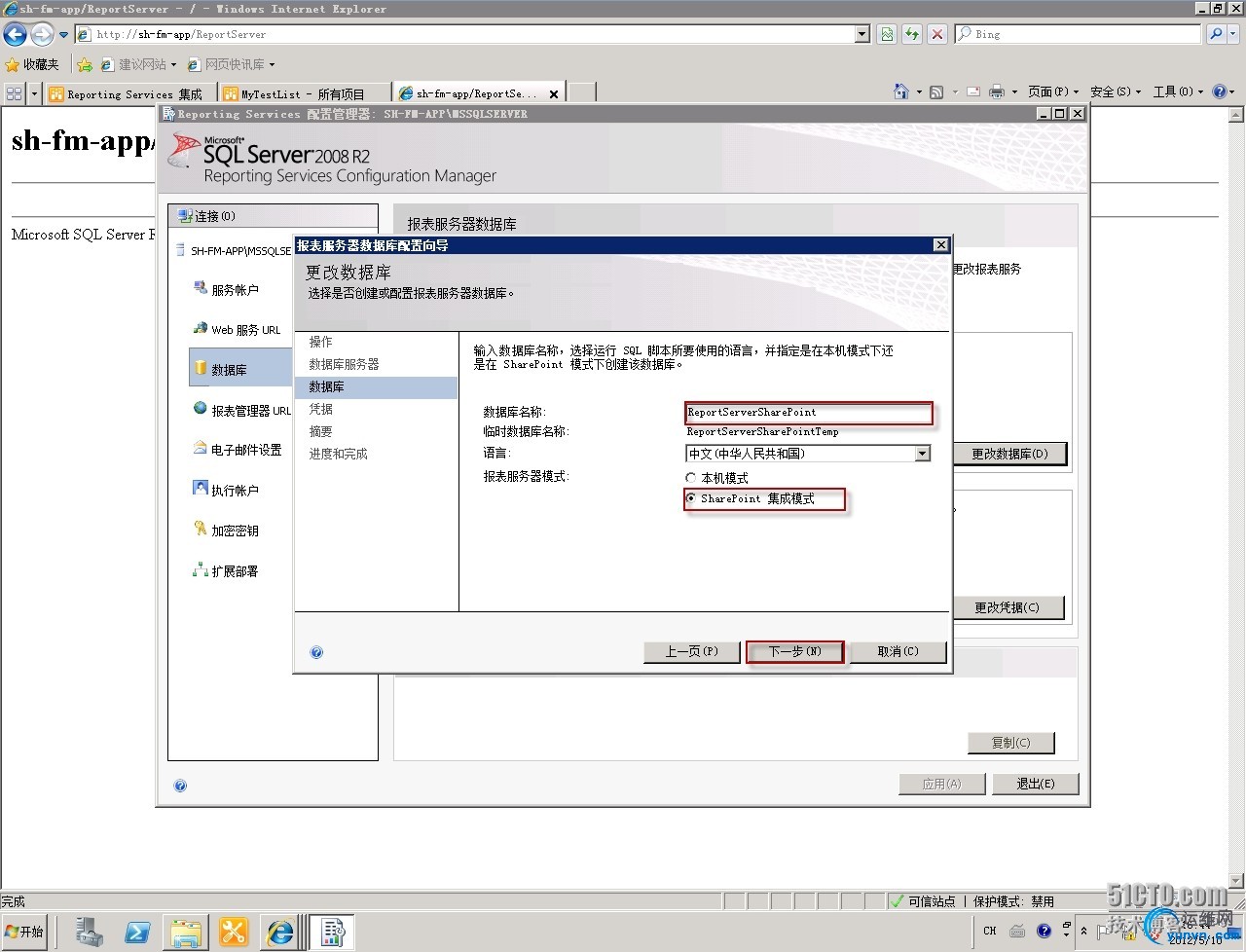Launch PowerShell from the taskbar
Image resolution: width=1246 pixels, height=952 pixels.
coord(137,932)
